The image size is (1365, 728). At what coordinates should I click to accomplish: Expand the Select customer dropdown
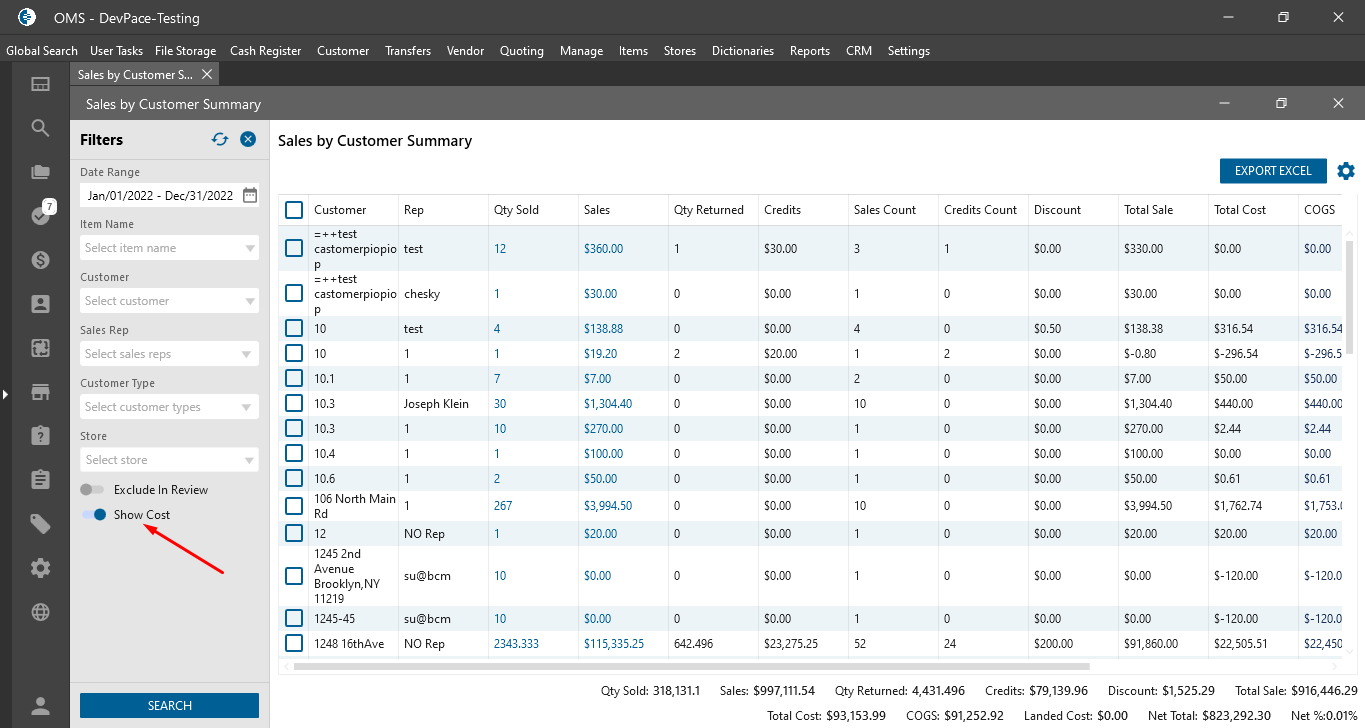[x=169, y=301]
